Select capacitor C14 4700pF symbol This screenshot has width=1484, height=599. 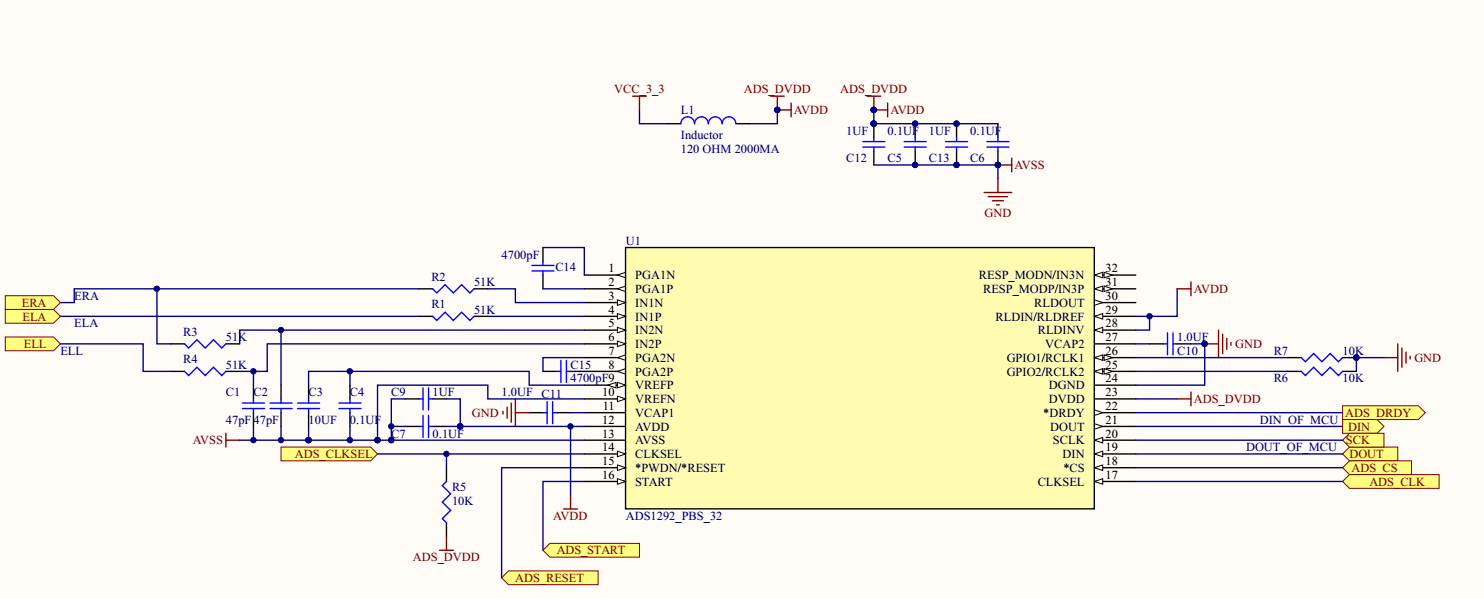[x=544, y=268]
